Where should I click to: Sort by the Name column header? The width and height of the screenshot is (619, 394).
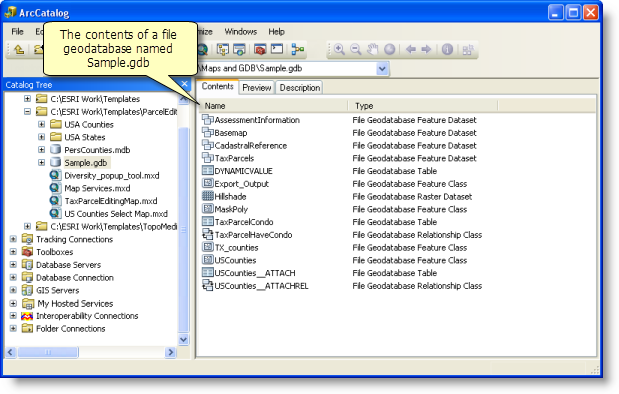click(274, 106)
